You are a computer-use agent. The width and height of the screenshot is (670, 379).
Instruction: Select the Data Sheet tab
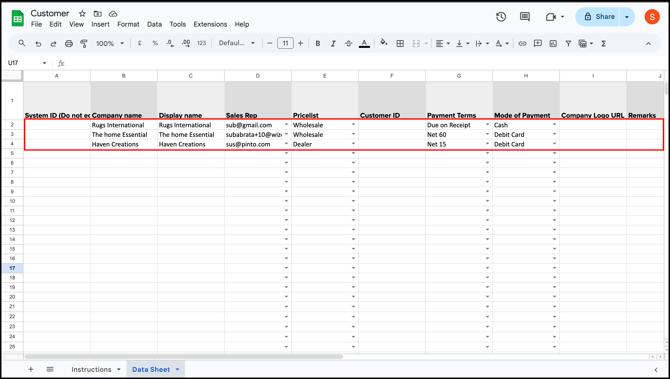click(151, 369)
